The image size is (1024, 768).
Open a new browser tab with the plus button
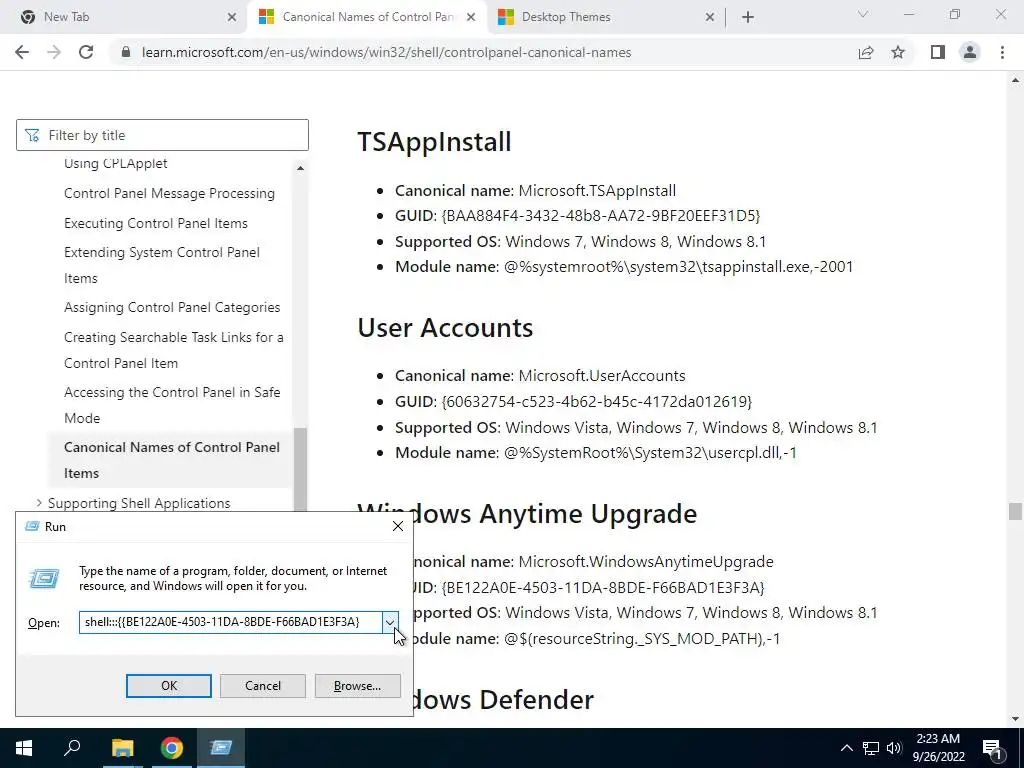(748, 17)
